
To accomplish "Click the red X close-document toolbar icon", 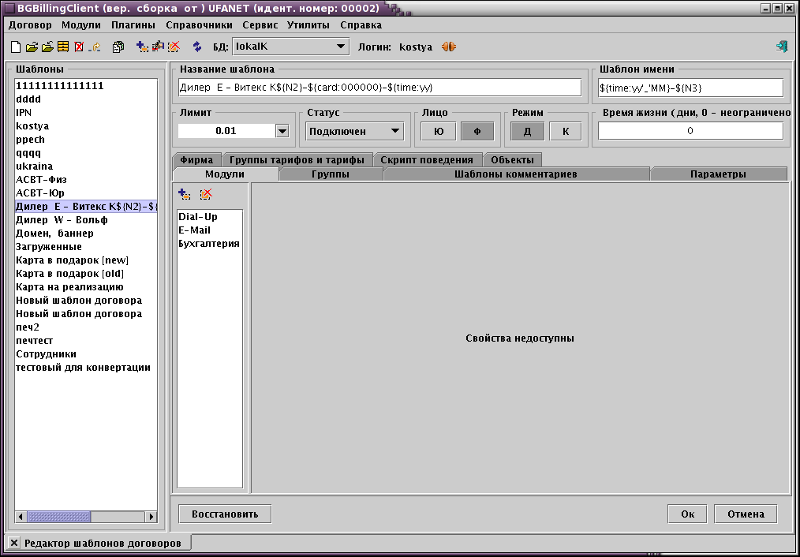I will [x=79, y=46].
